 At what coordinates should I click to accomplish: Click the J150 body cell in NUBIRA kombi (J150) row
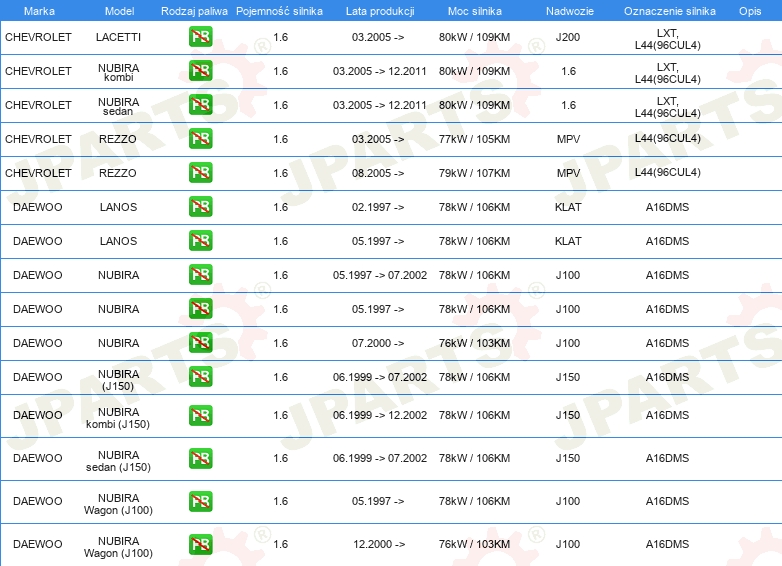coord(568,415)
